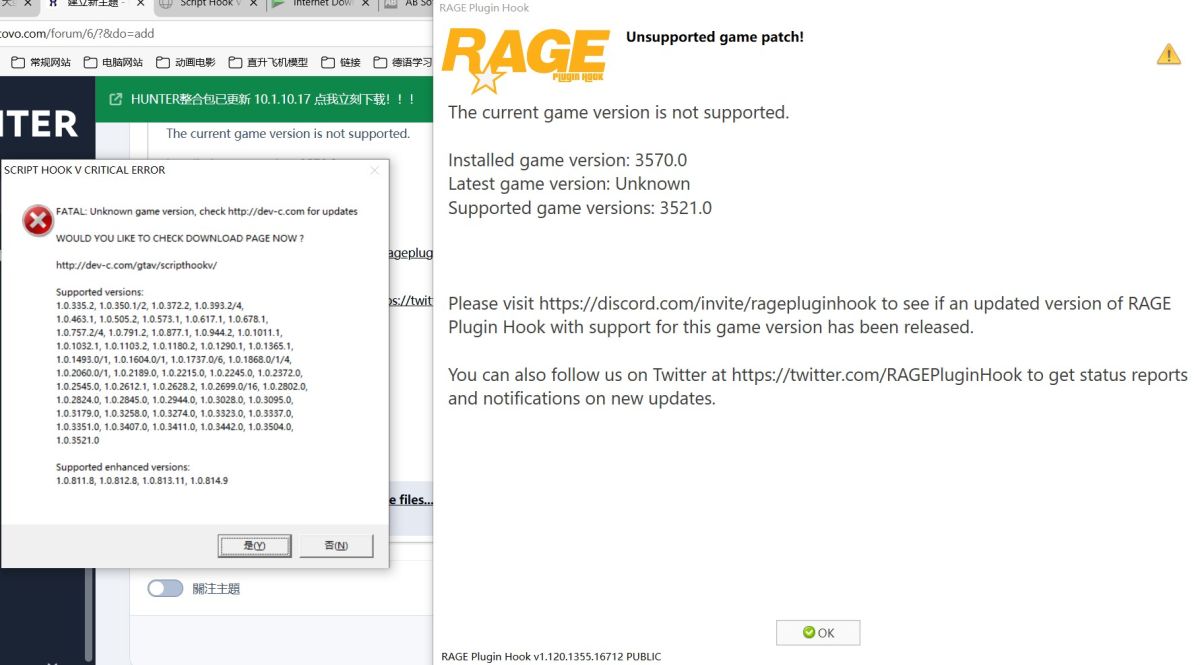Click the yellow warning triangle icon
1200x665 pixels.
coord(1168,54)
